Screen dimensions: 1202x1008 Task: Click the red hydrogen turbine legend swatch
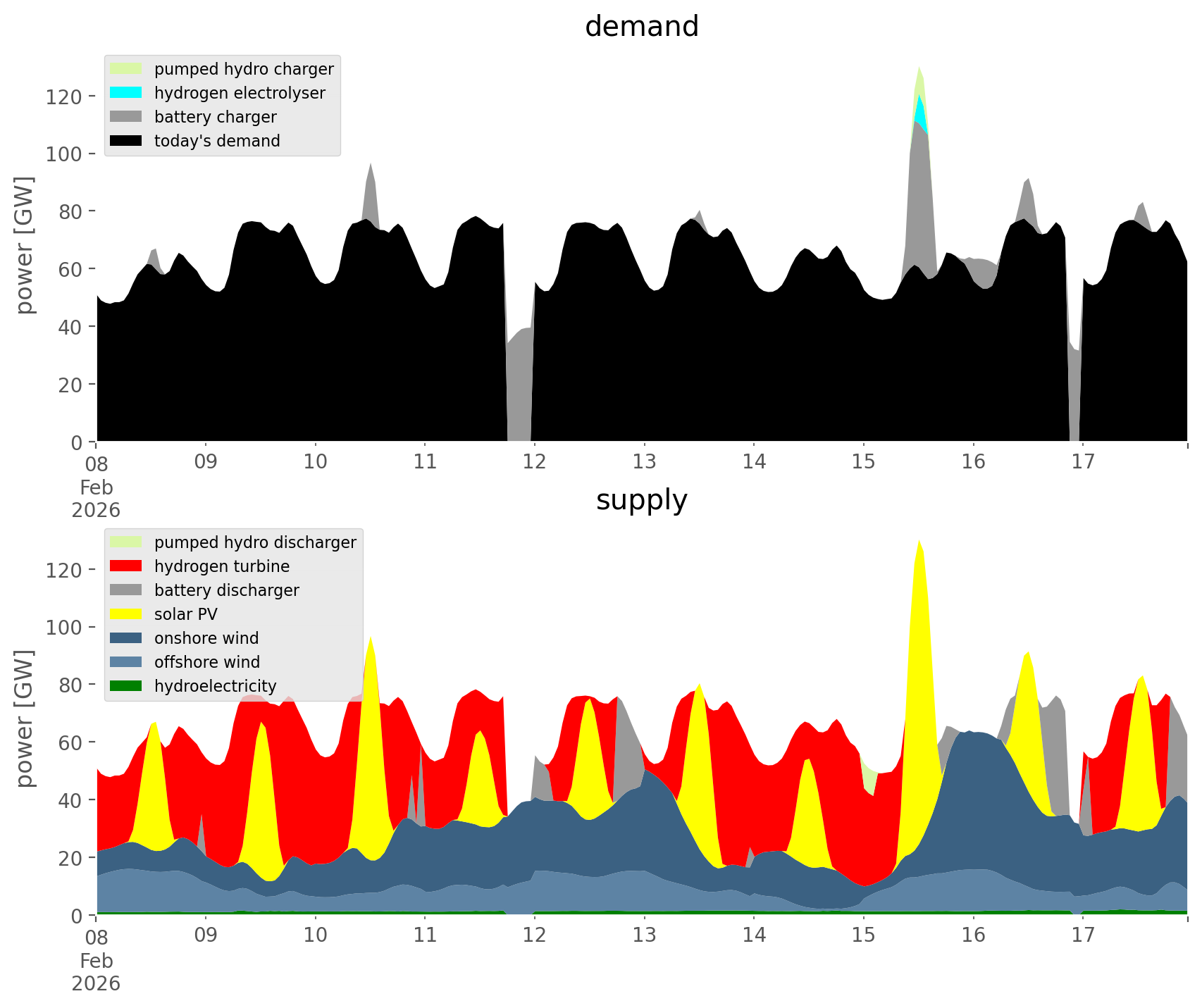tap(126, 566)
